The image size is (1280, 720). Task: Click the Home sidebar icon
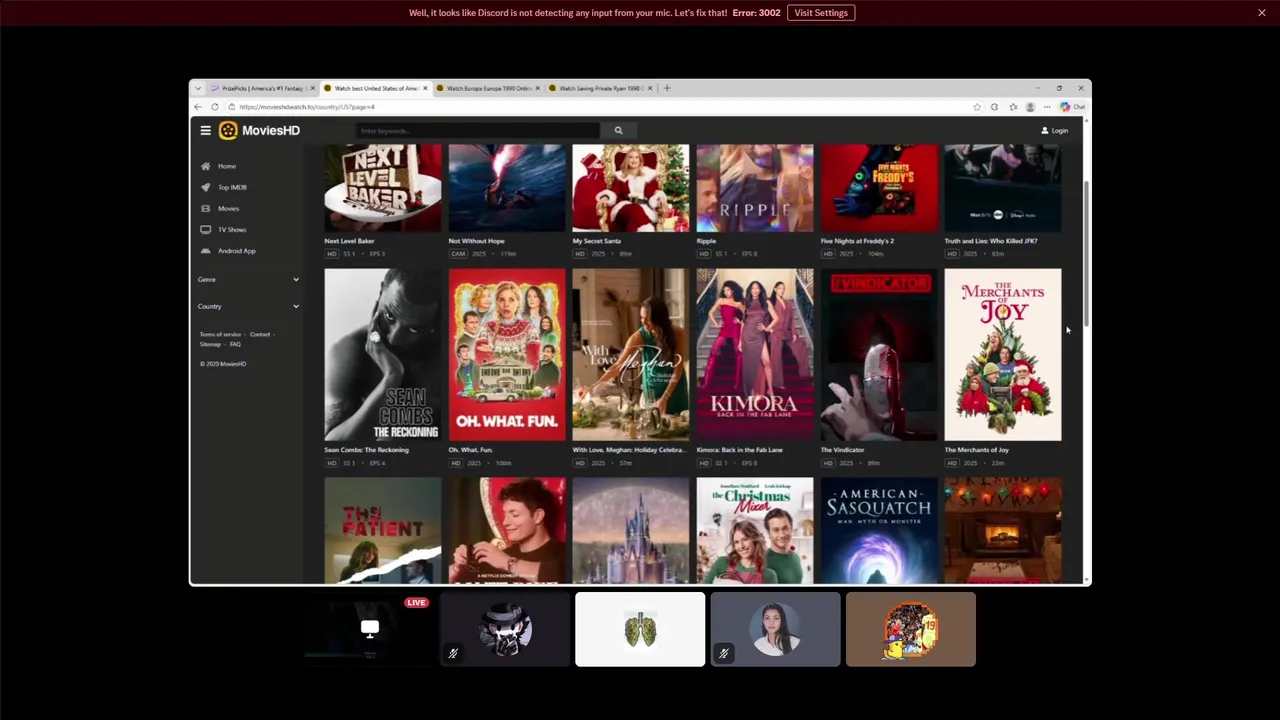click(205, 166)
